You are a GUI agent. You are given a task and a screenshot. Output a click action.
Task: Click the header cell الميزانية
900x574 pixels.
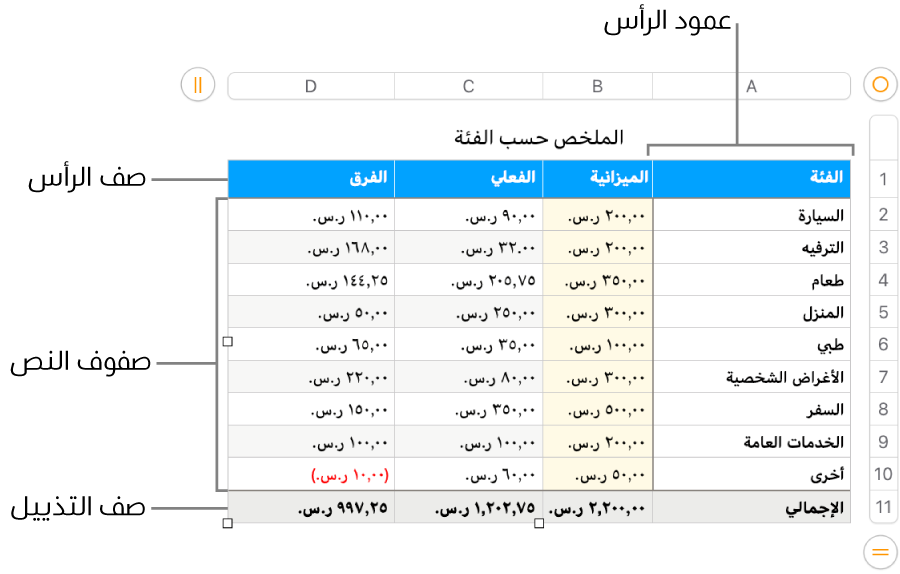[x=598, y=179]
